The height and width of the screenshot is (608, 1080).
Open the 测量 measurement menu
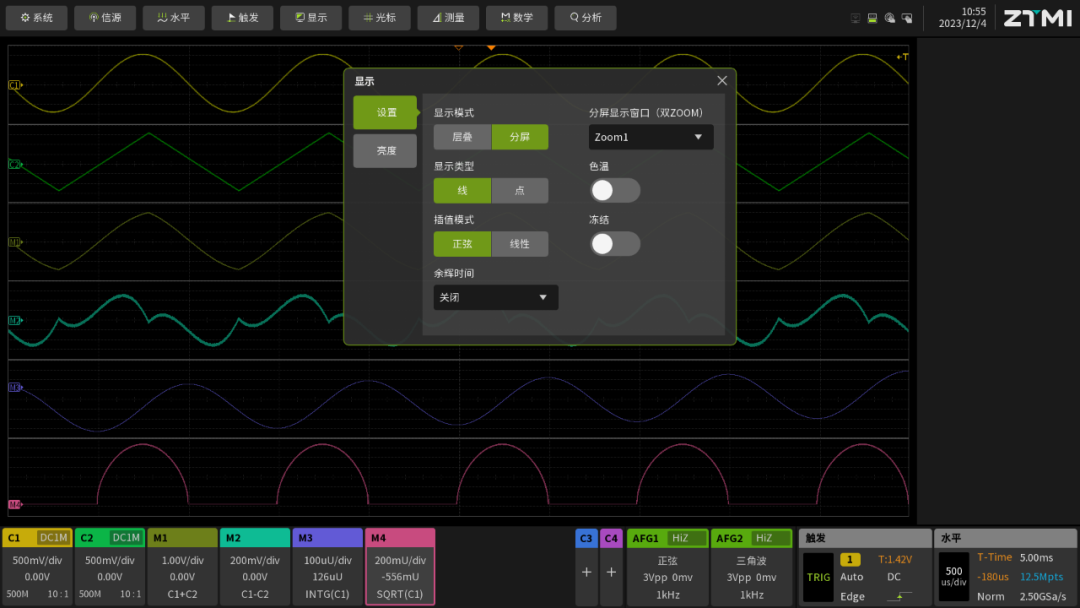[448, 18]
